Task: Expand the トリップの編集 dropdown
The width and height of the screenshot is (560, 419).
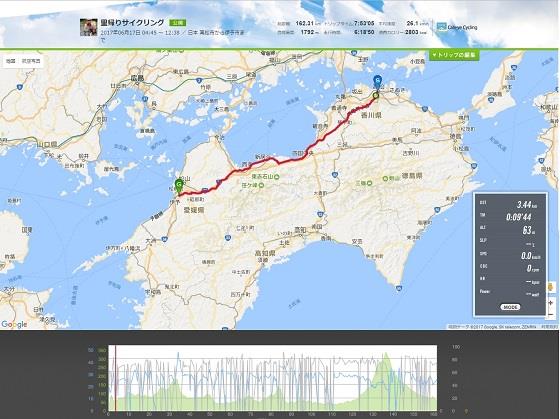Action: pyautogui.click(x=454, y=55)
